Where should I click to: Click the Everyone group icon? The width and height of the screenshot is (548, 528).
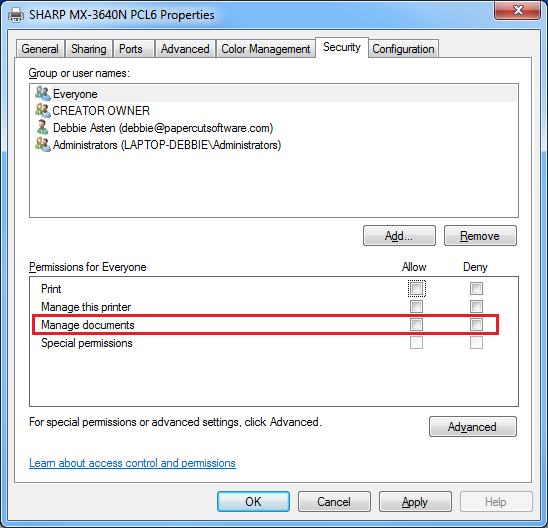pyautogui.click(x=43, y=94)
